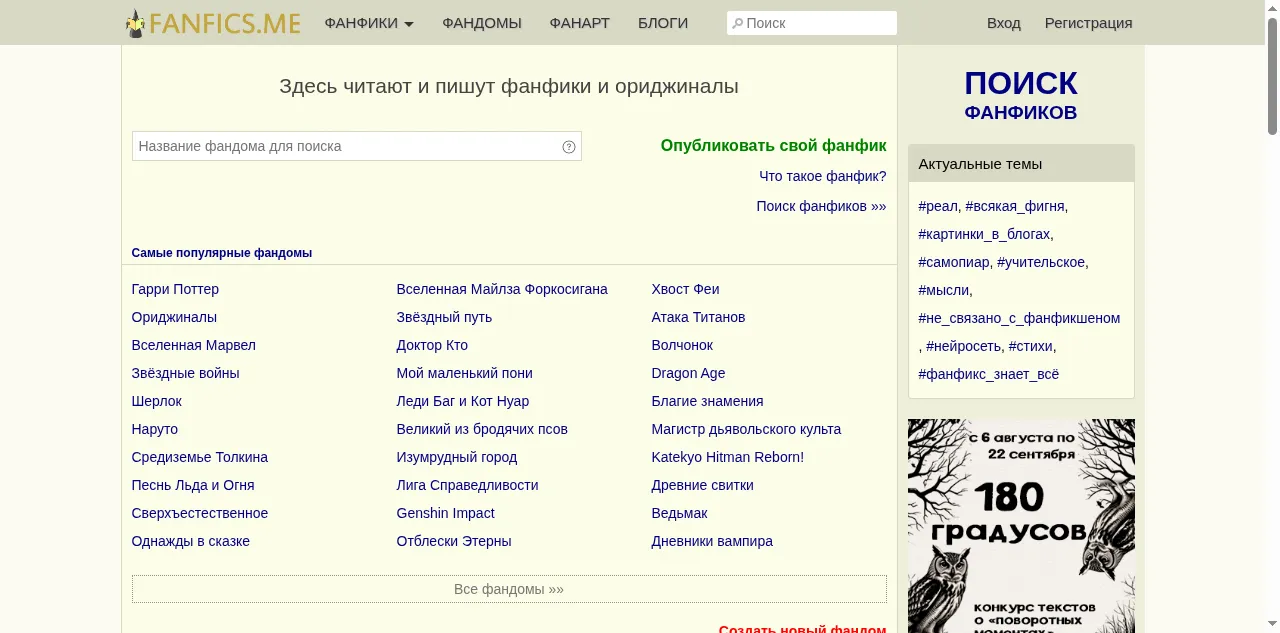Open the Благие знамения fandom
Image resolution: width=1280 pixels, height=633 pixels.
707,401
